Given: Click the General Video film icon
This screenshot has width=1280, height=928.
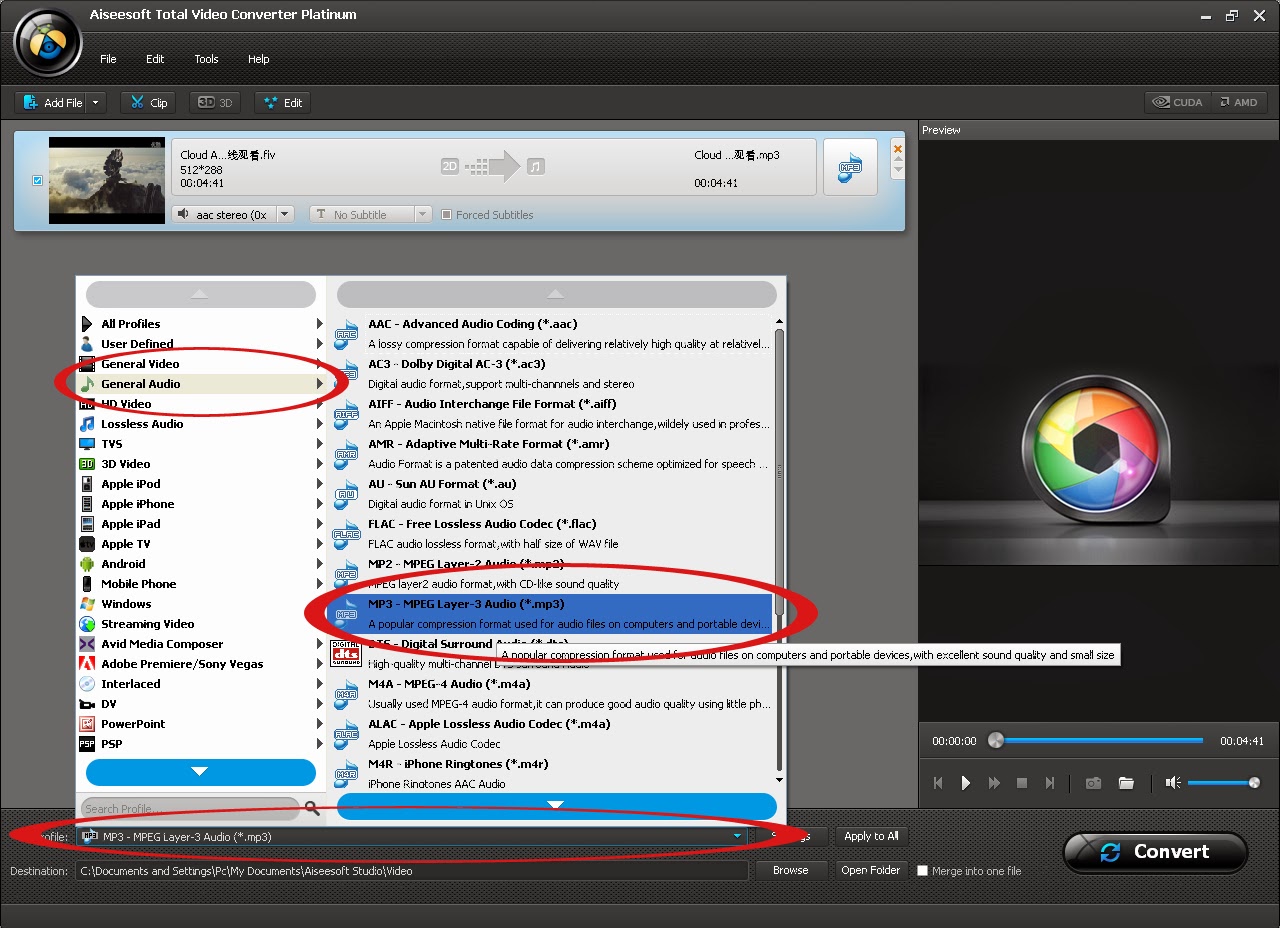Looking at the screenshot, I should click(87, 364).
